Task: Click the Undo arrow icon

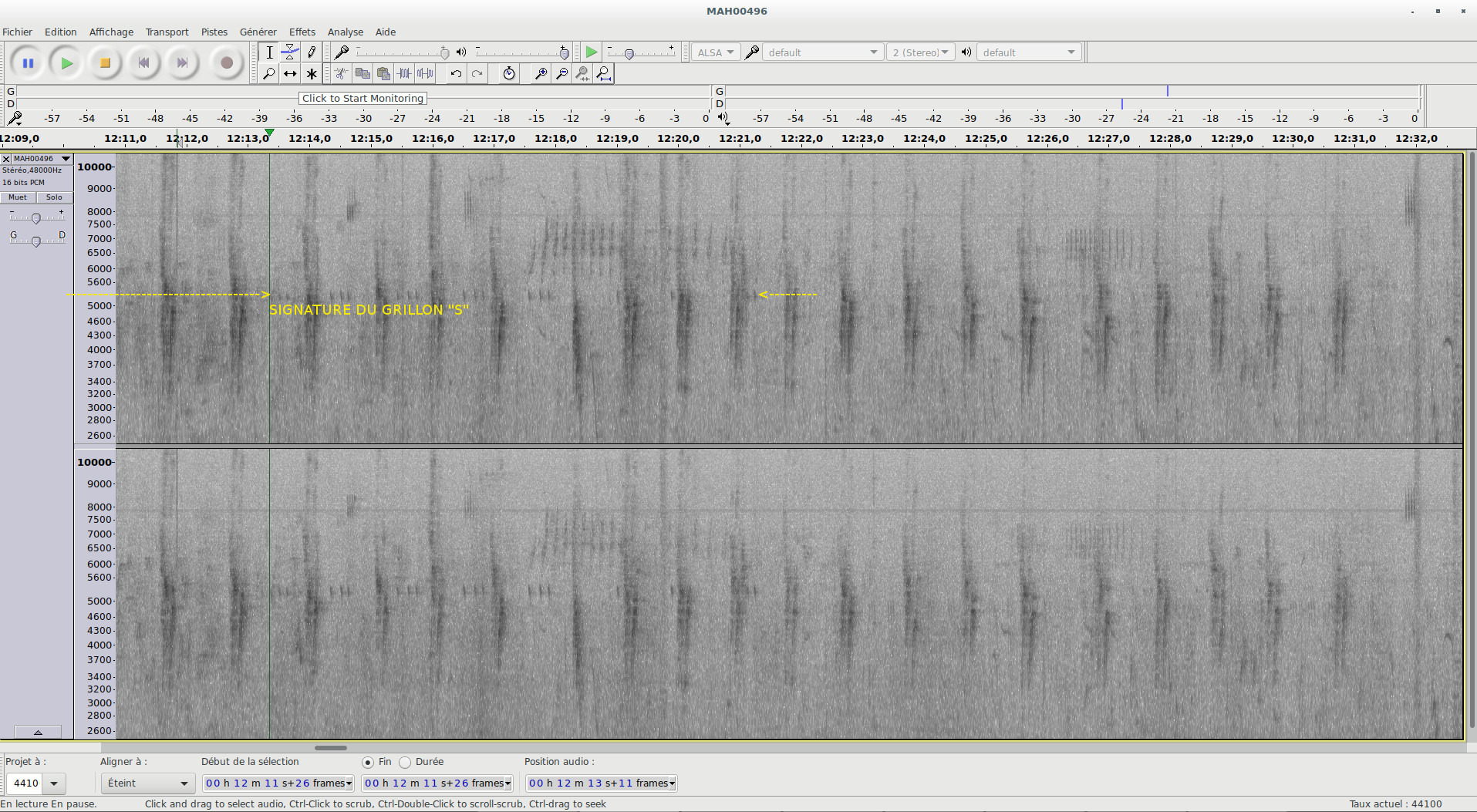Action: (x=457, y=74)
